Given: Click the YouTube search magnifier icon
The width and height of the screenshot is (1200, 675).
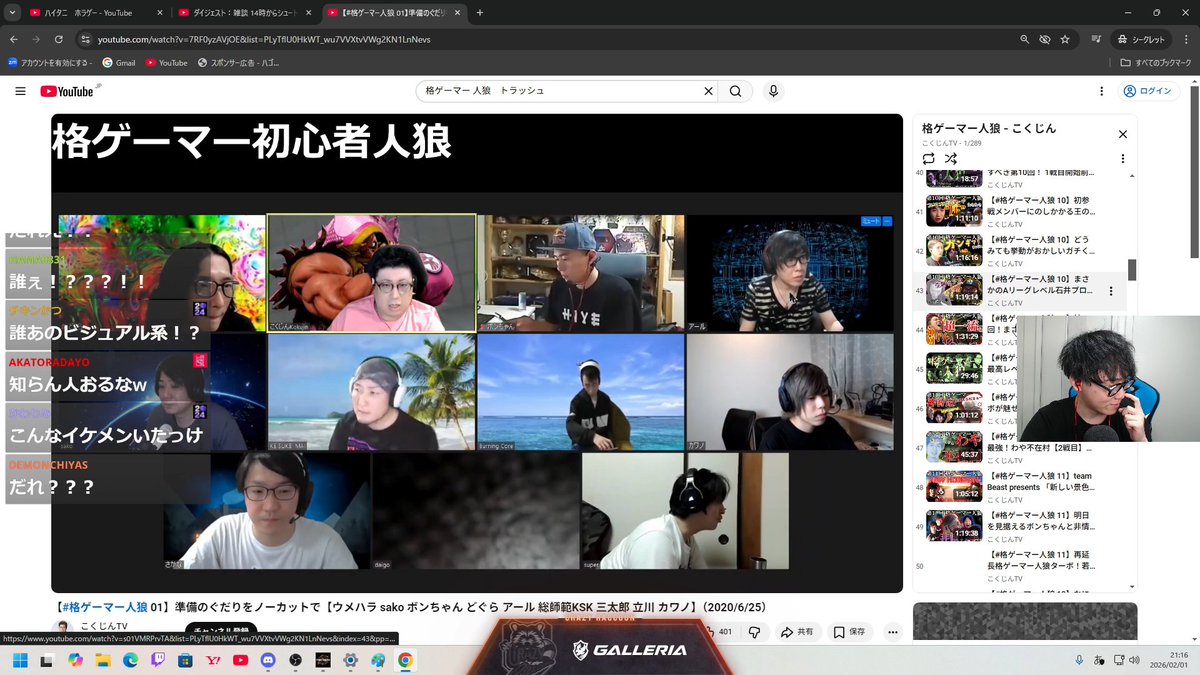Looking at the screenshot, I should point(734,90).
